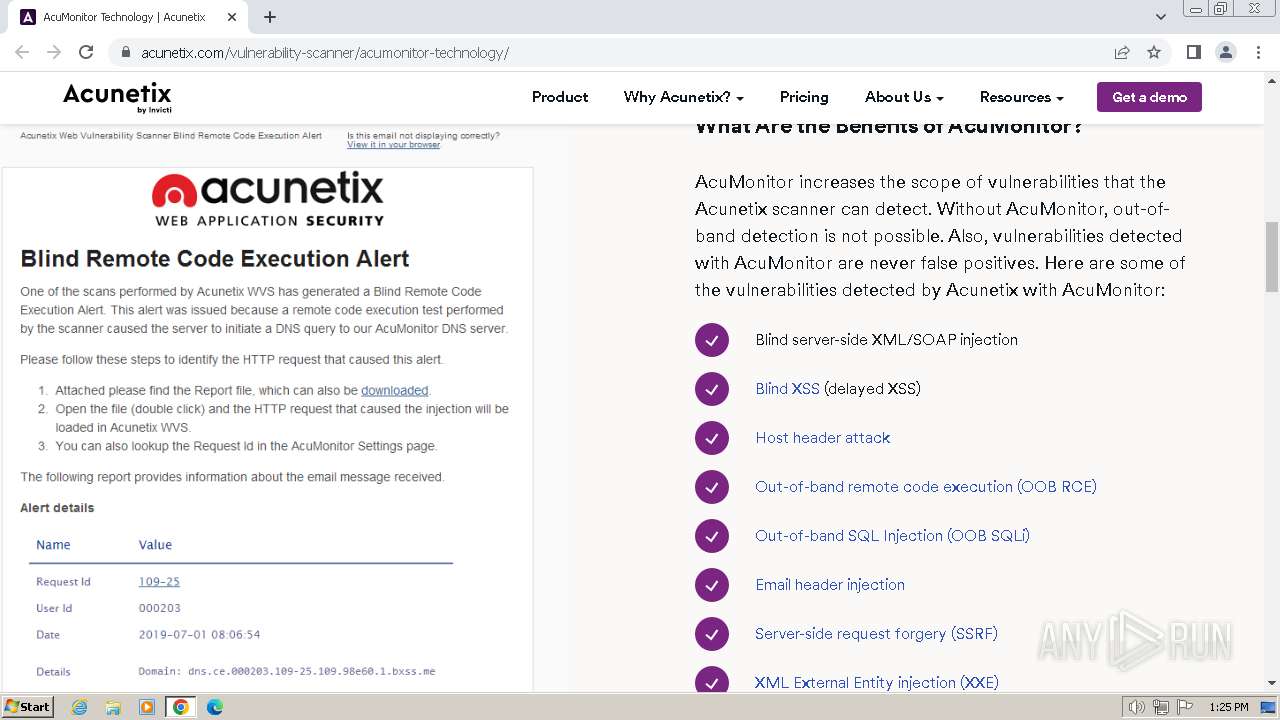Click the Blind Remote Code Execution Alert email image
Image resolution: width=1280 pixels, height=720 pixels.
pyautogui.click(x=268, y=410)
